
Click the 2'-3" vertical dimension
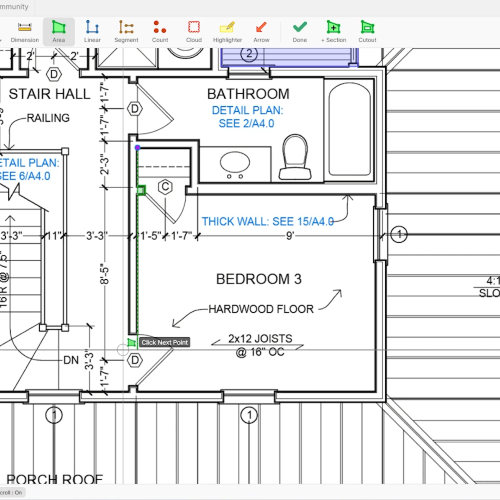pos(105,164)
